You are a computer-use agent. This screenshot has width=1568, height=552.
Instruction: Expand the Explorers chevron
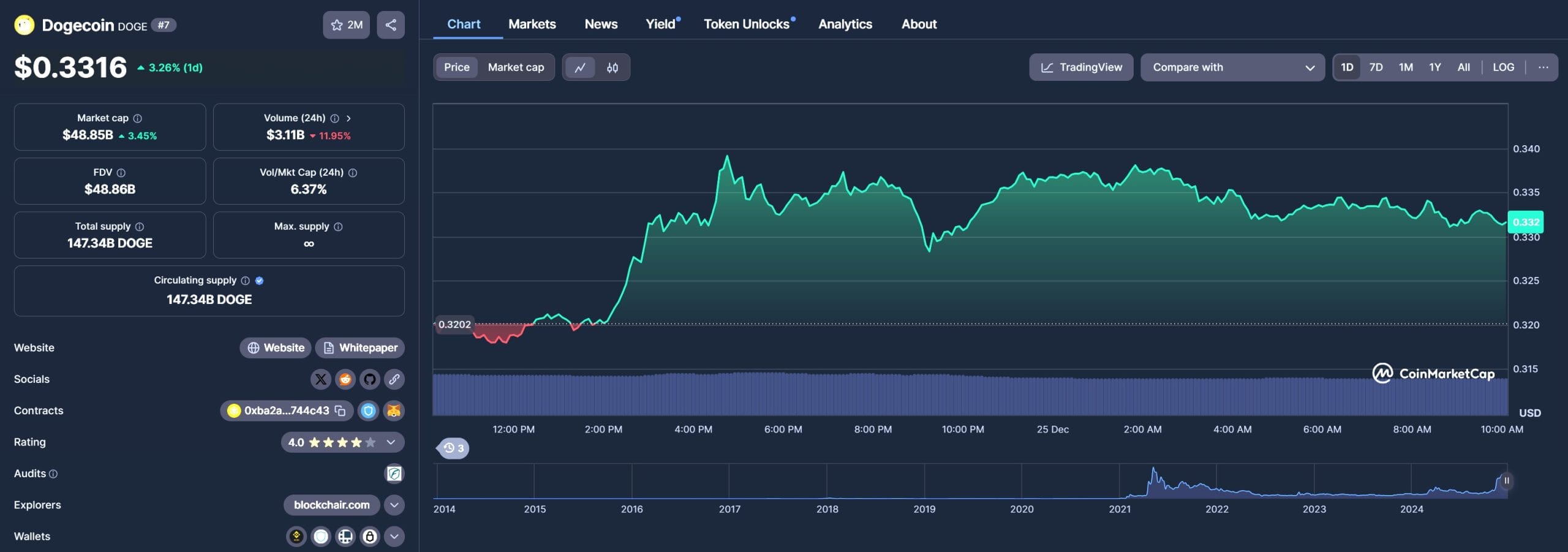394,505
